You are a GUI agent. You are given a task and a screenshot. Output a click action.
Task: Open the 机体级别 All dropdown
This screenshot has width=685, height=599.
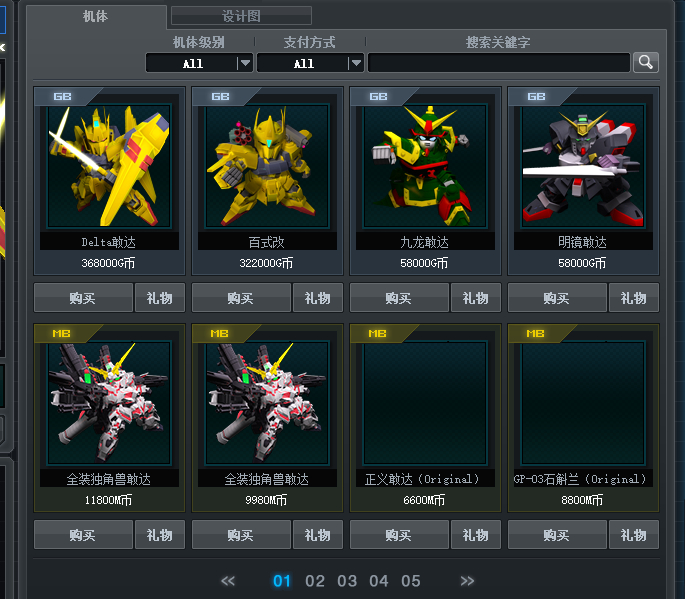click(x=199, y=63)
